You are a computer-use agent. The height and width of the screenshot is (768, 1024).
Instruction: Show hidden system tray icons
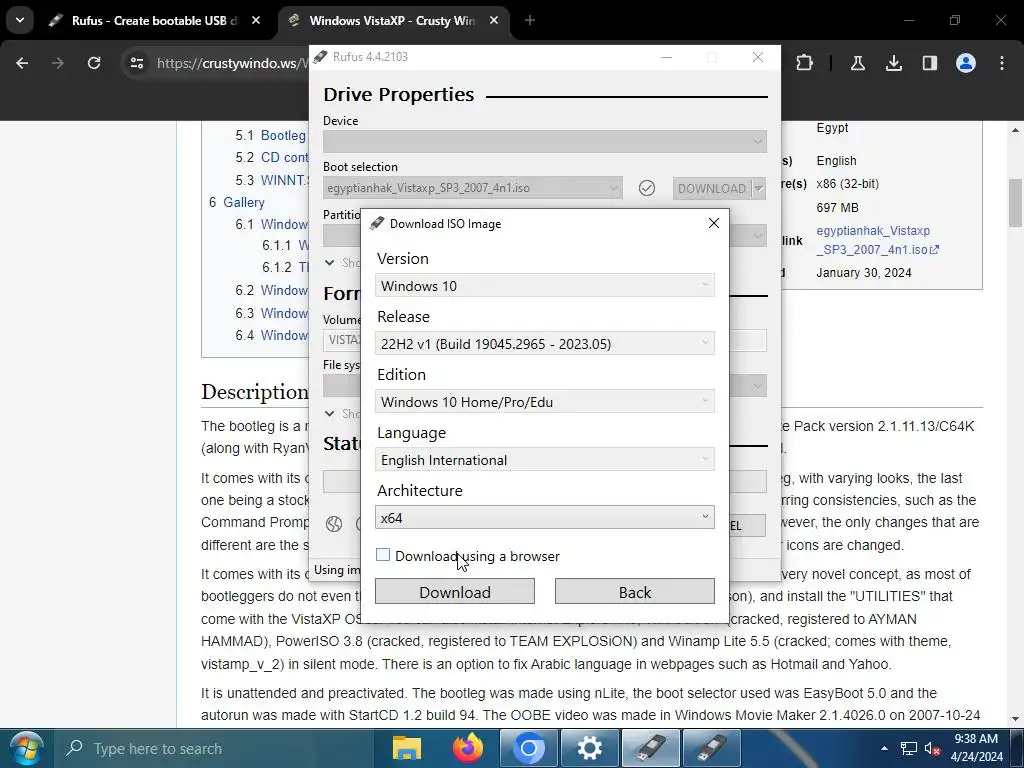(x=884, y=748)
